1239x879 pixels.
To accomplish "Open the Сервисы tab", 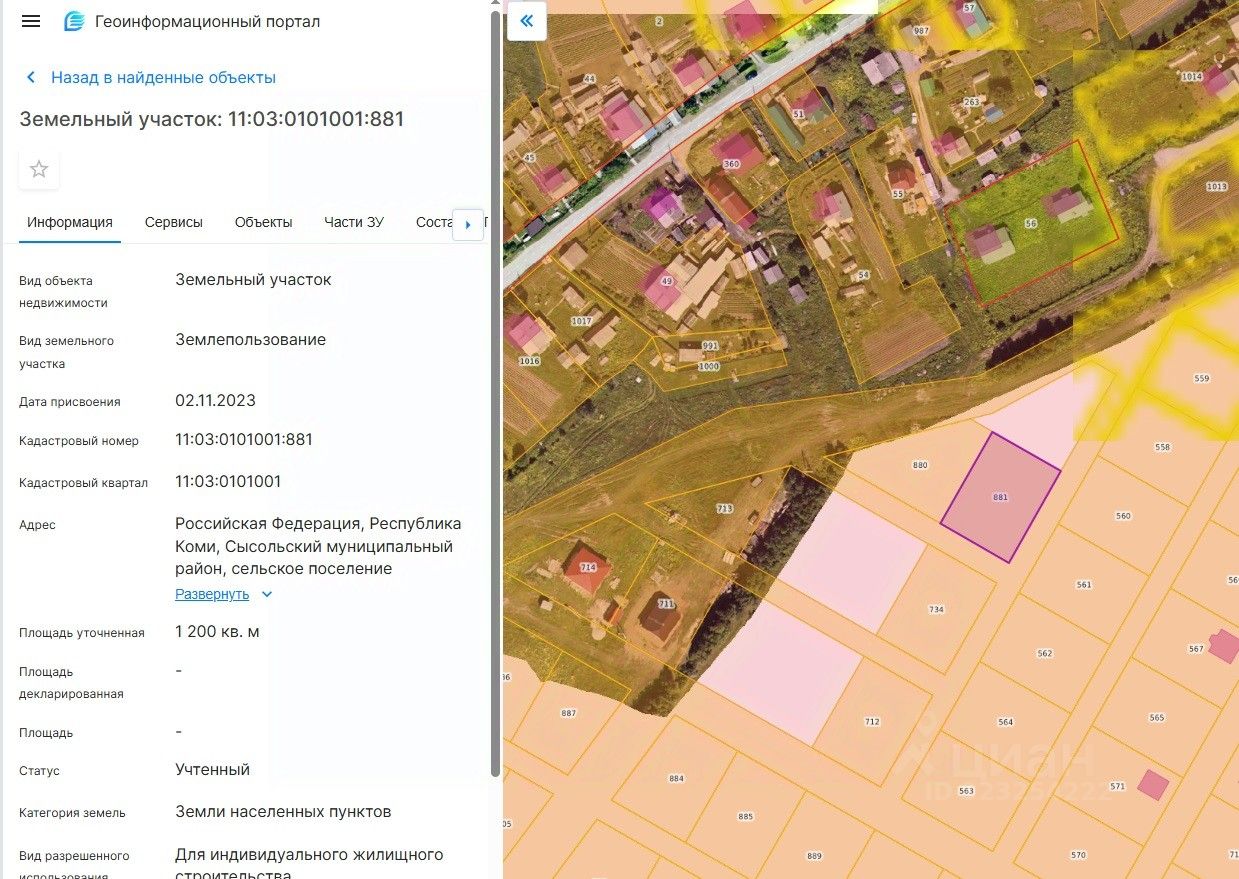I will coord(174,222).
